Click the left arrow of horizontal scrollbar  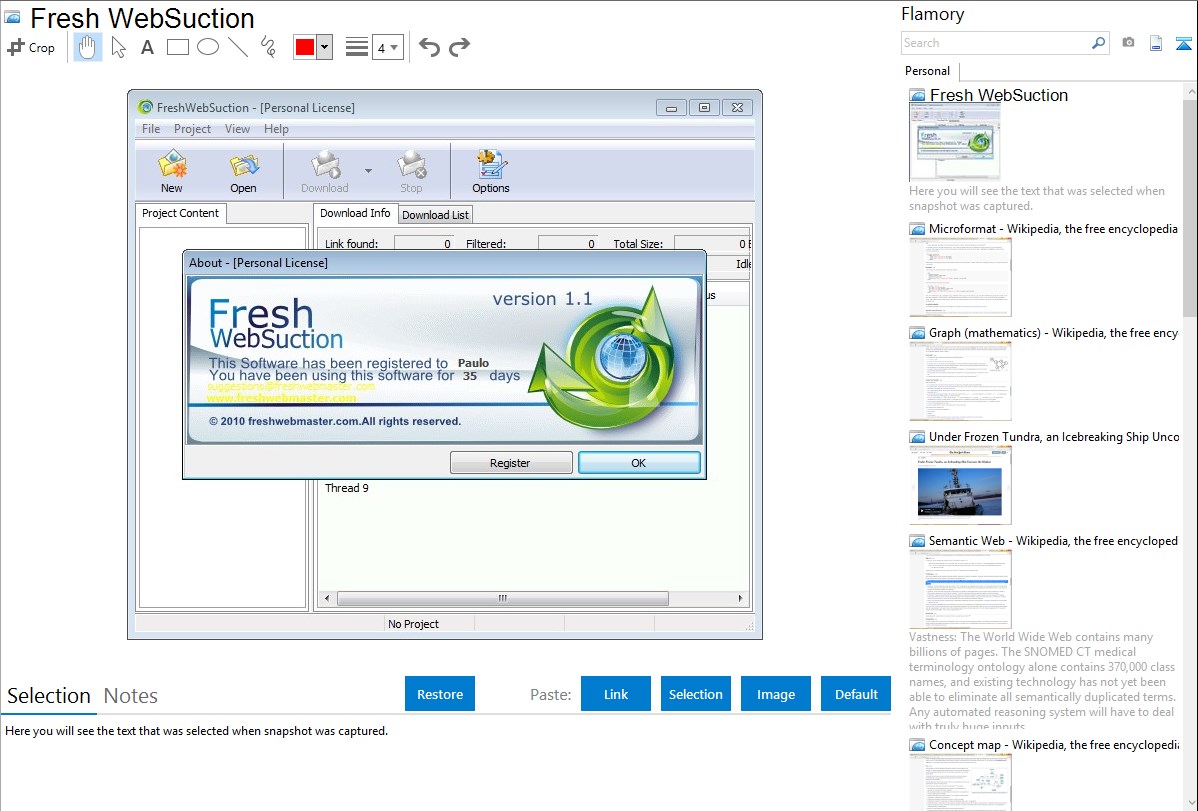click(327, 599)
